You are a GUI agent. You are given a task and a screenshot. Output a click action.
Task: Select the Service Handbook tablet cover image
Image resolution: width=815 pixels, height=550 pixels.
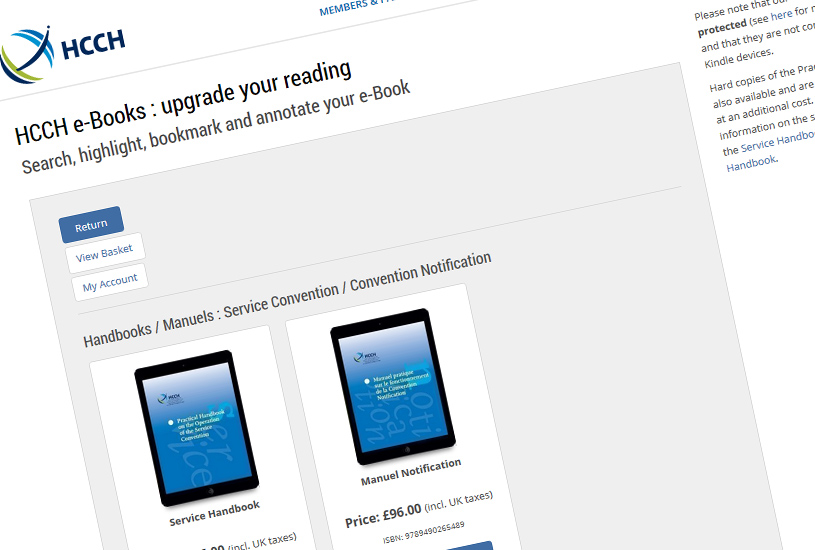197,427
